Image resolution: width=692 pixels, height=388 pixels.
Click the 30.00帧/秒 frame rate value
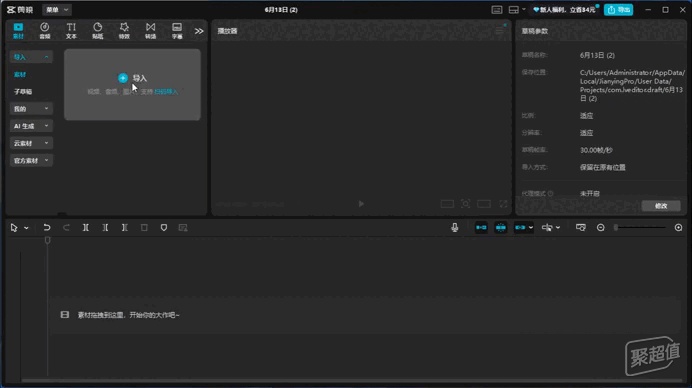[x=596, y=150]
